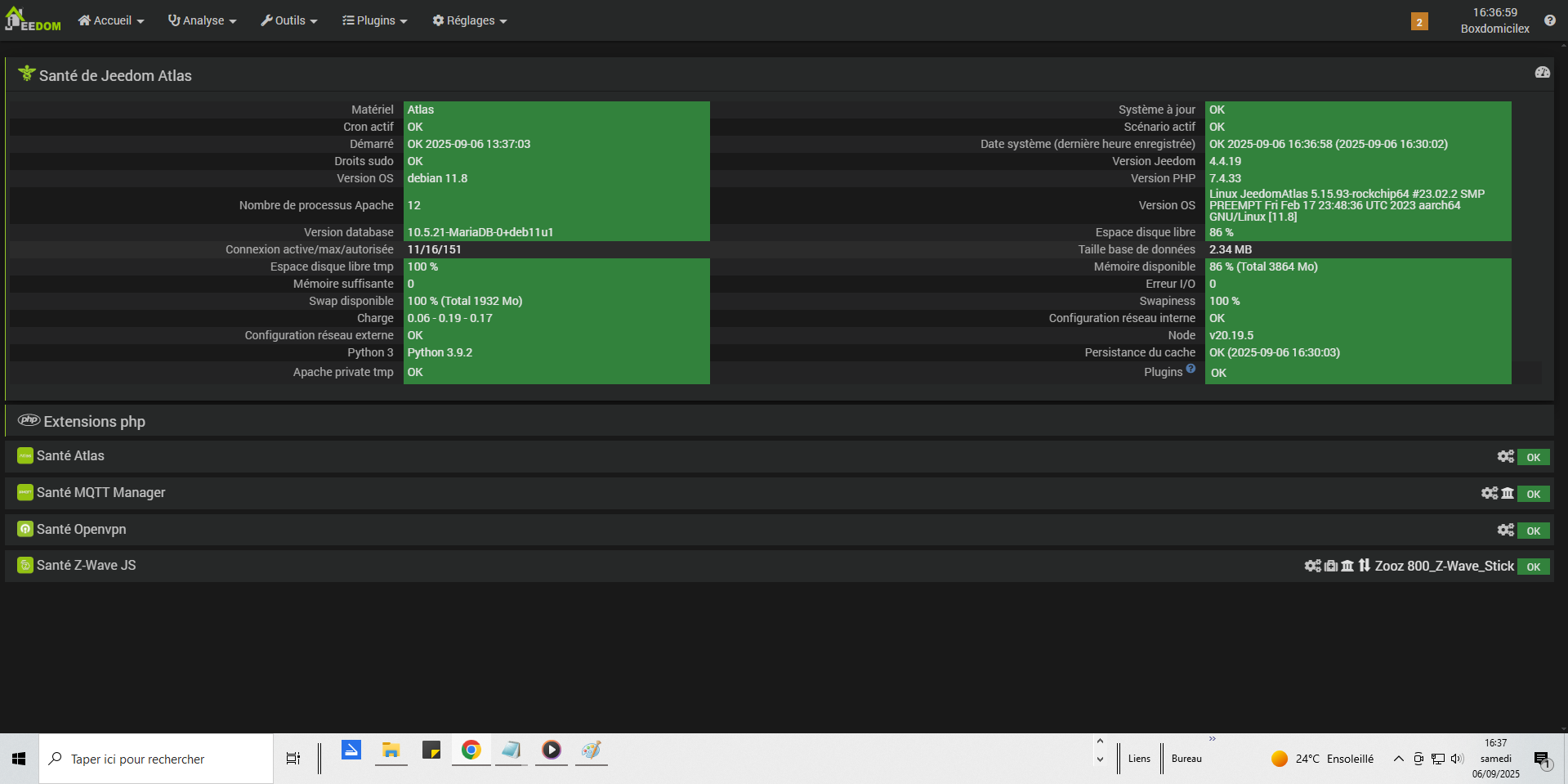The image size is (1568, 784).
Task: Expand the Santé Z-Wave JS section
Action: [86, 566]
